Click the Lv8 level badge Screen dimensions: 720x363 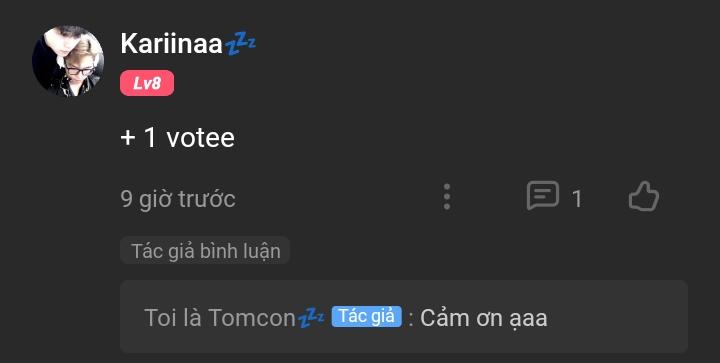[147, 83]
